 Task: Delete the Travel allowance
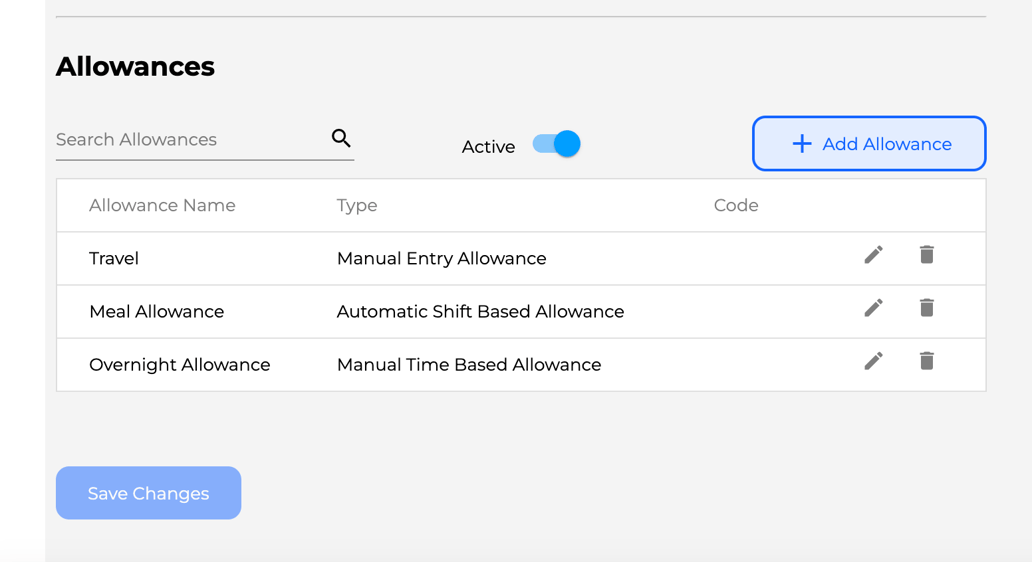tap(927, 255)
